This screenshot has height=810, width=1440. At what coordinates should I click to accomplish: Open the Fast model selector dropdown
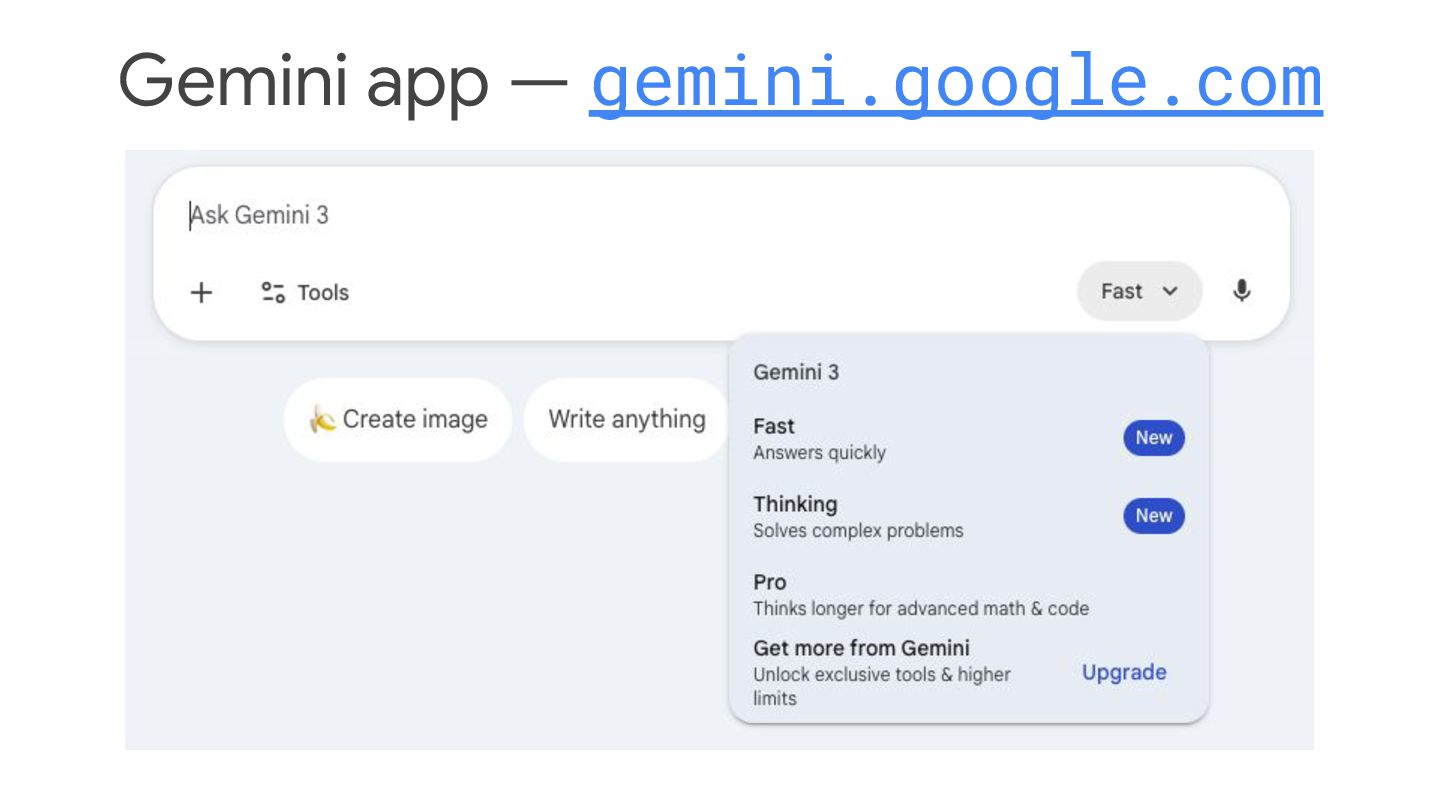click(1139, 291)
